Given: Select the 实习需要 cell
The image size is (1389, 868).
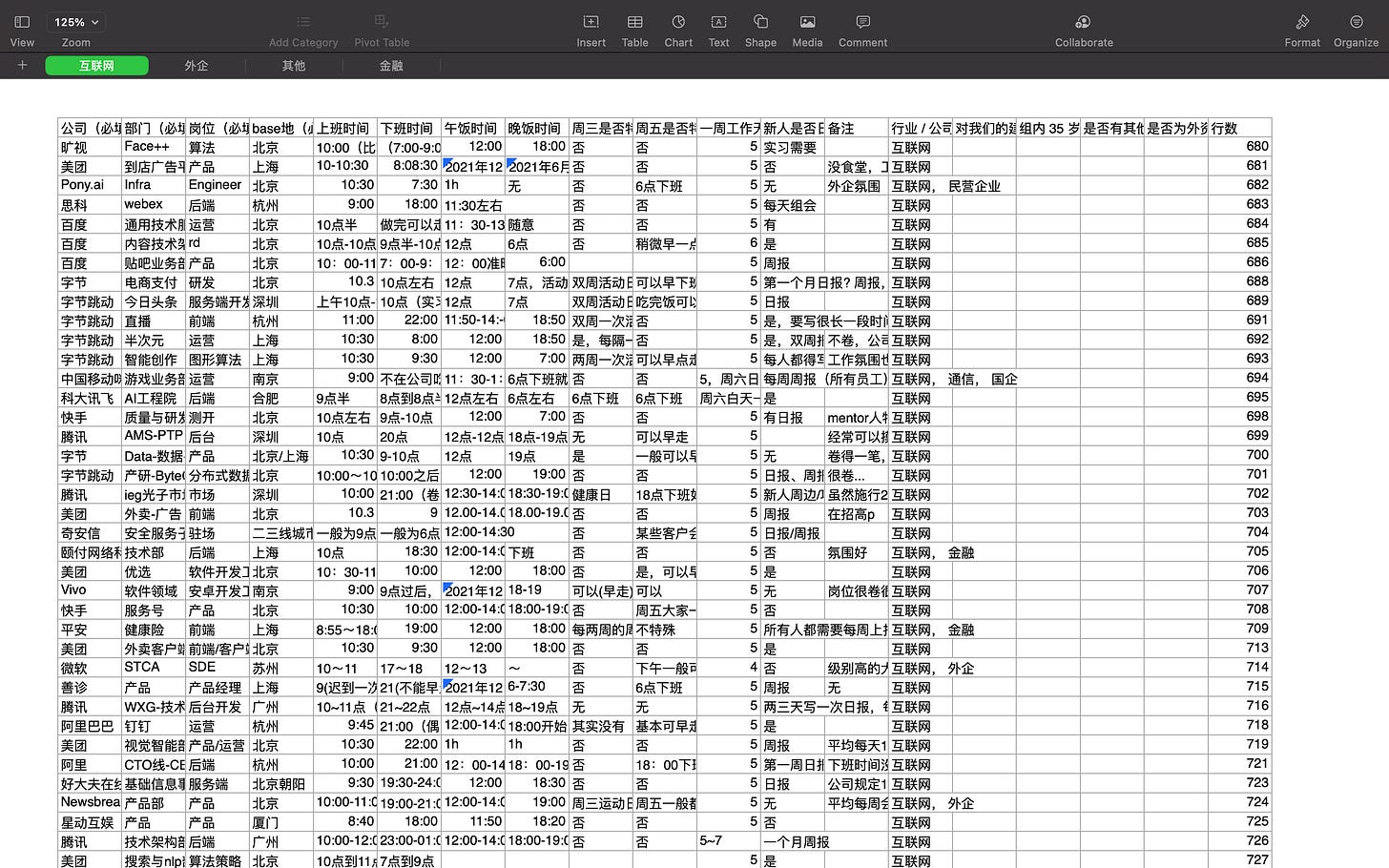Looking at the screenshot, I should [x=793, y=147].
